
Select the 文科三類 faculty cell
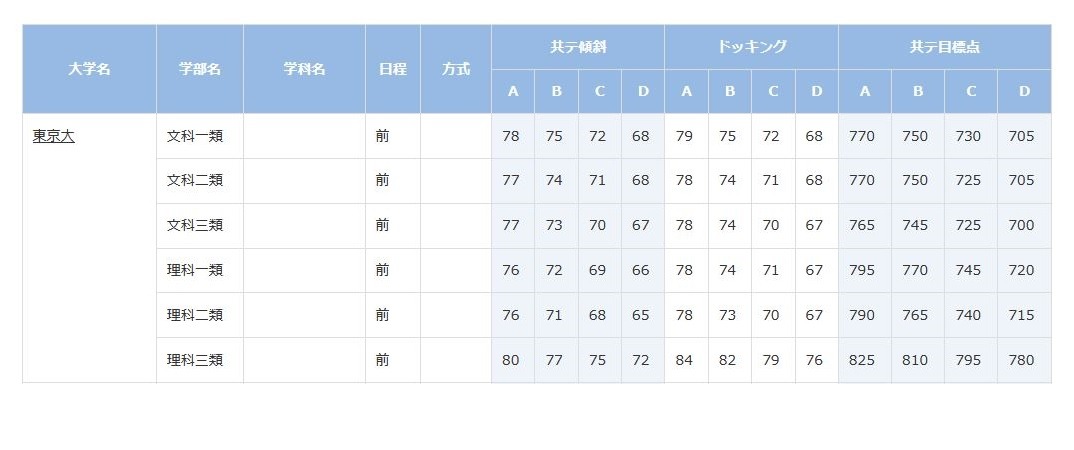point(194,226)
